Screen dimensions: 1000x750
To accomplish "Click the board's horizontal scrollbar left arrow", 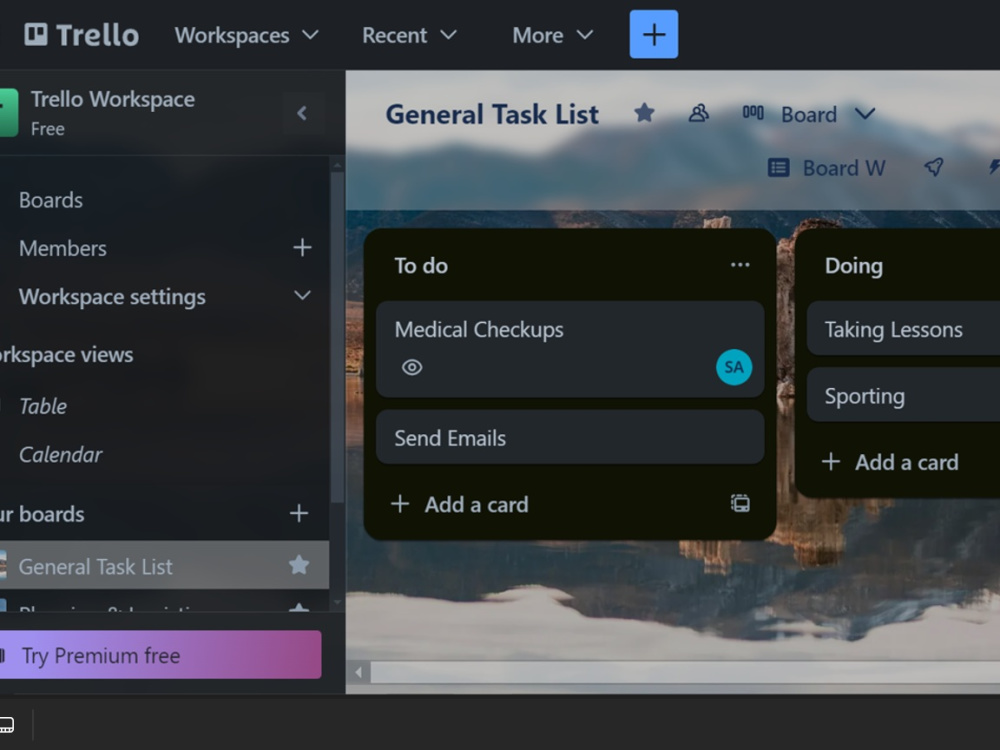I will (x=358, y=672).
